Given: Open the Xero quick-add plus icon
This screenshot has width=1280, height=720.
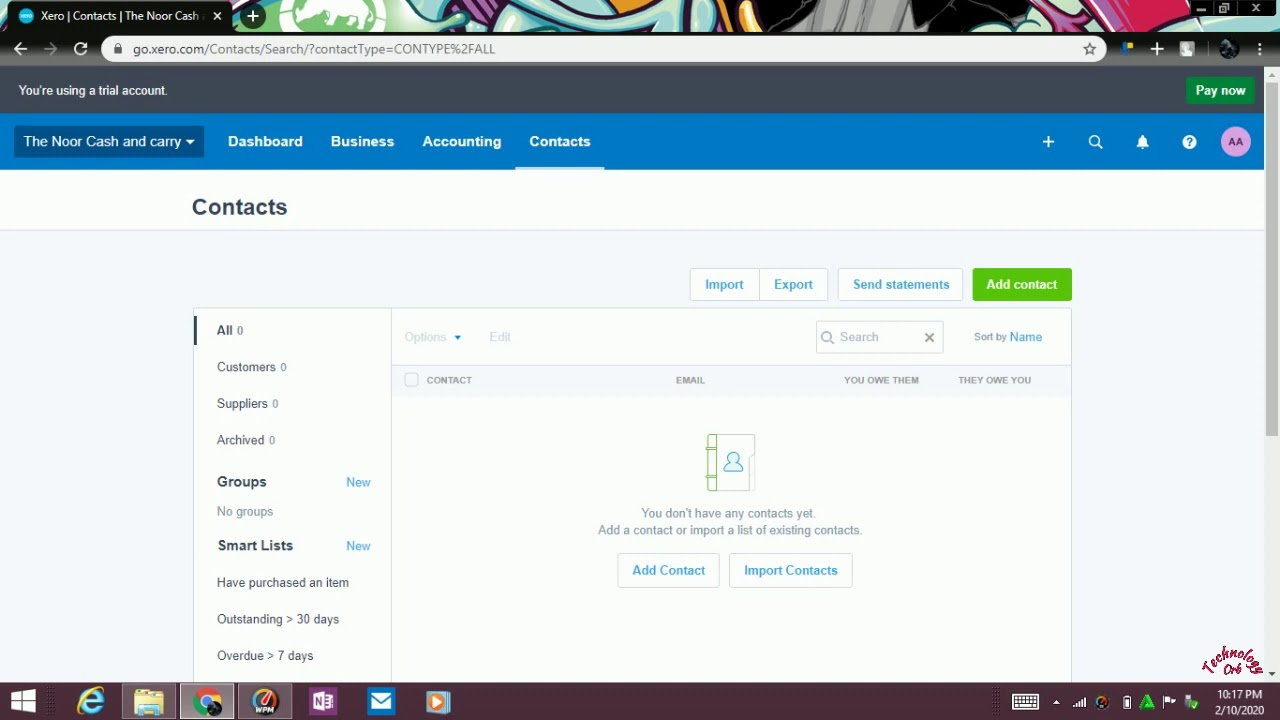Looking at the screenshot, I should pos(1048,142).
